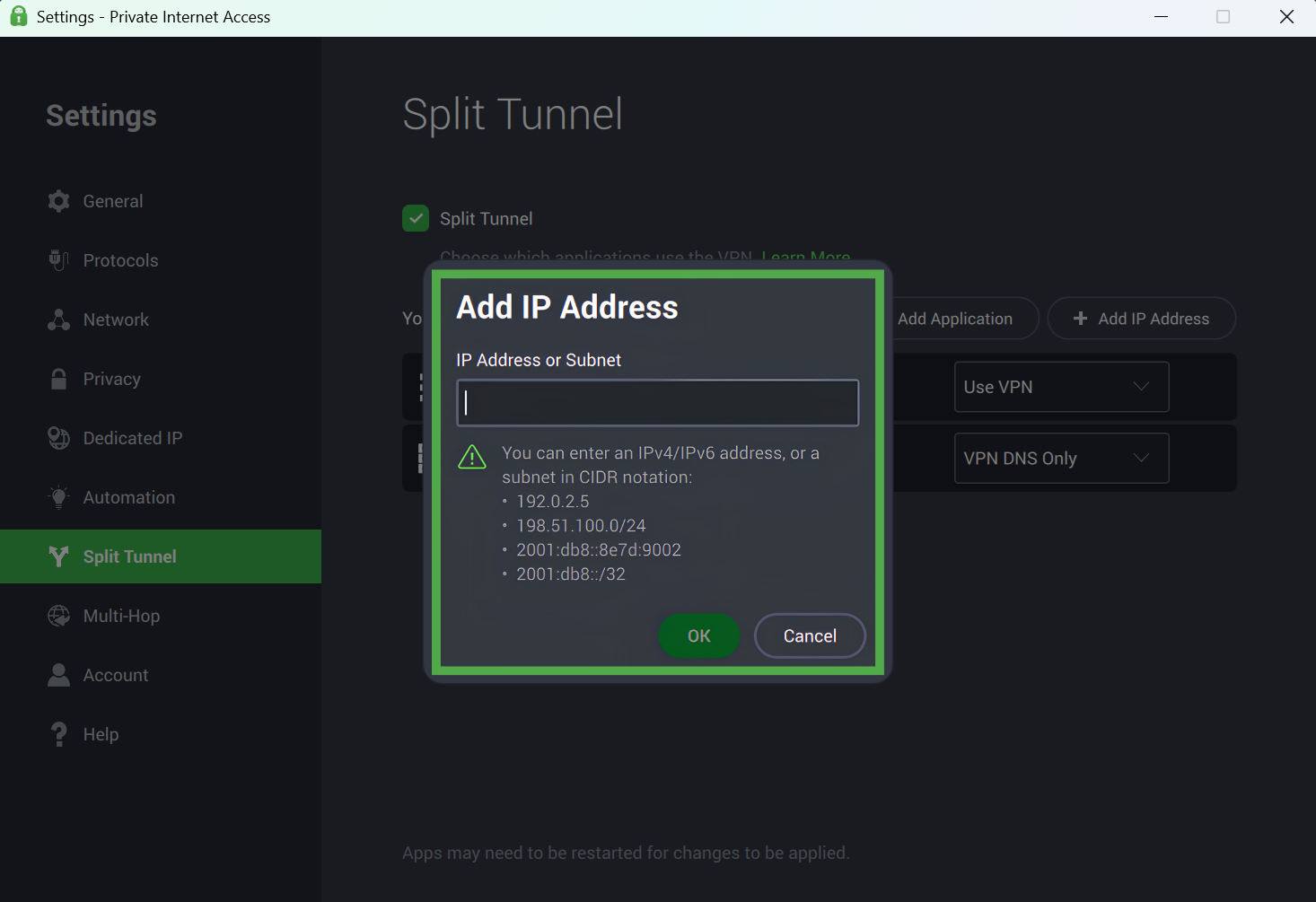Click the General gear icon
This screenshot has width=1316, height=902.
click(x=58, y=201)
